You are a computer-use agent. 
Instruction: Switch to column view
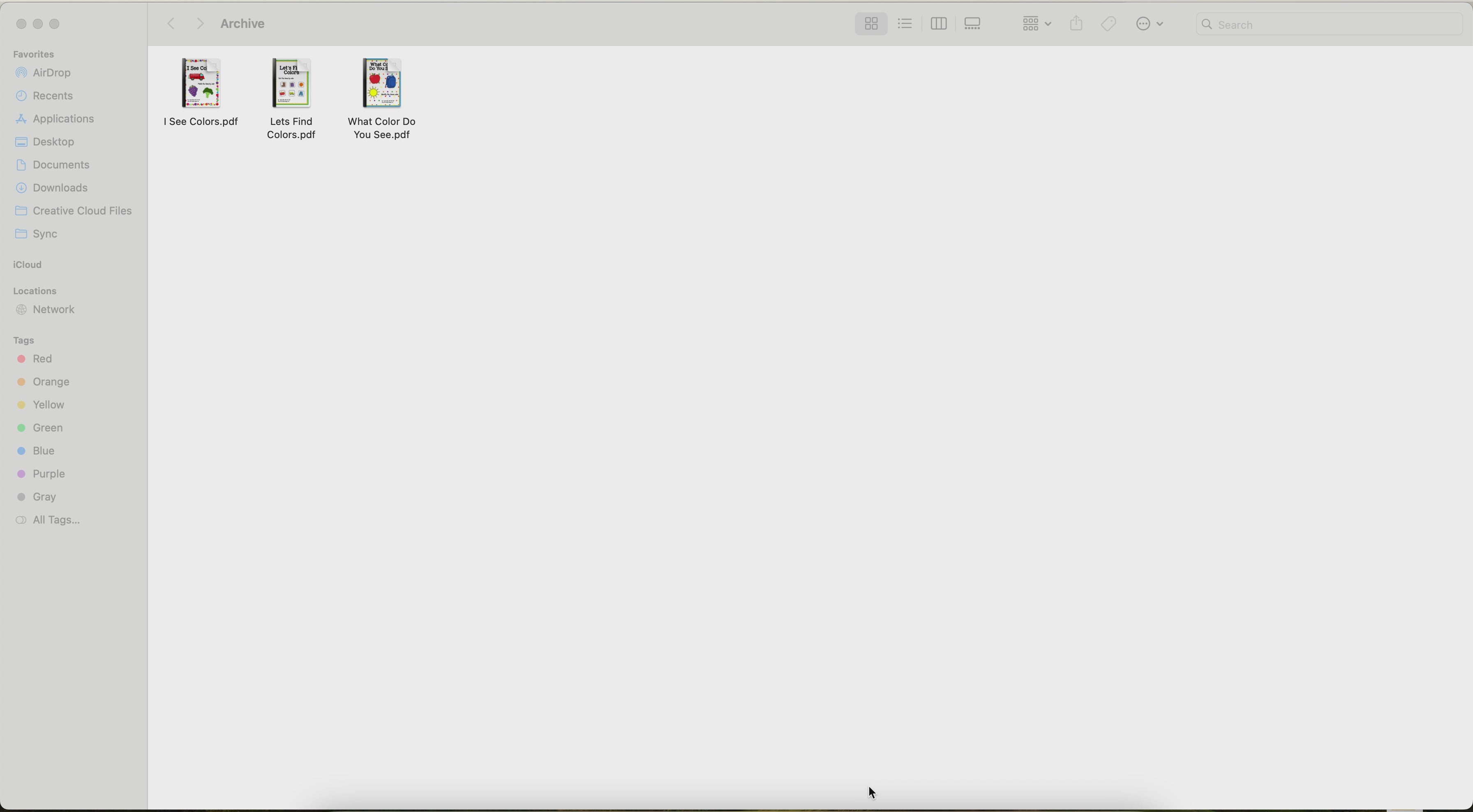[938, 24]
